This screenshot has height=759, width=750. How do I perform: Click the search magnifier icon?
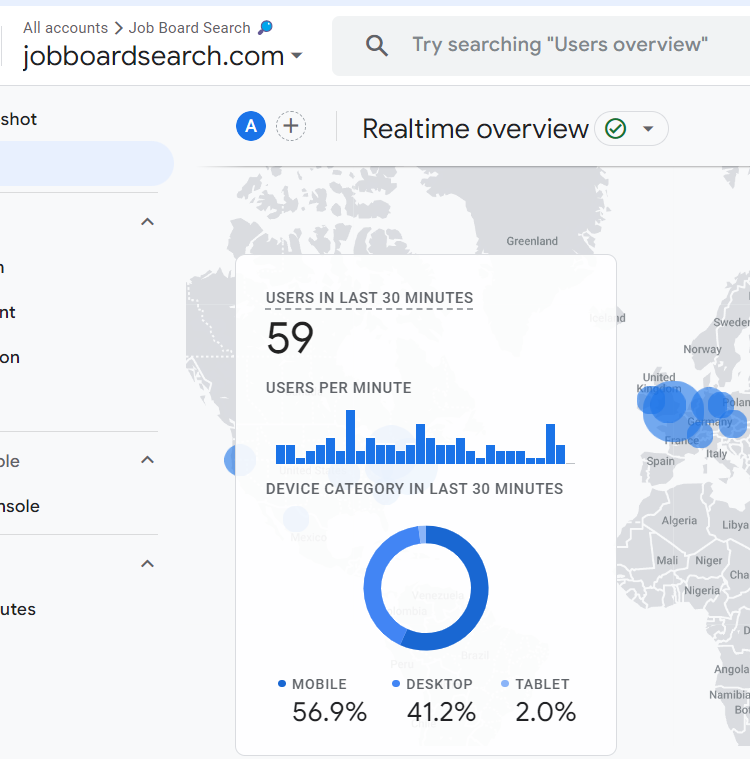(x=377, y=46)
